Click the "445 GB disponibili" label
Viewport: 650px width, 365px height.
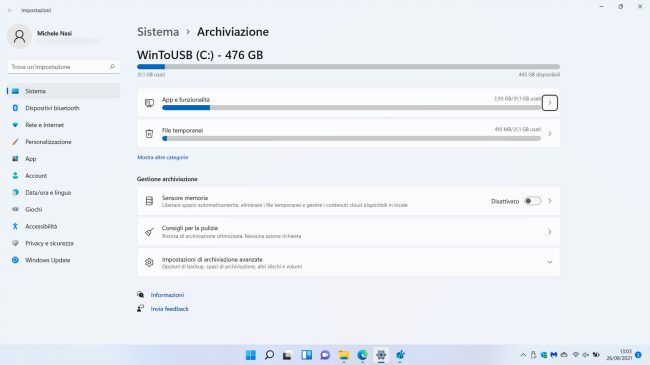pyautogui.click(x=539, y=75)
